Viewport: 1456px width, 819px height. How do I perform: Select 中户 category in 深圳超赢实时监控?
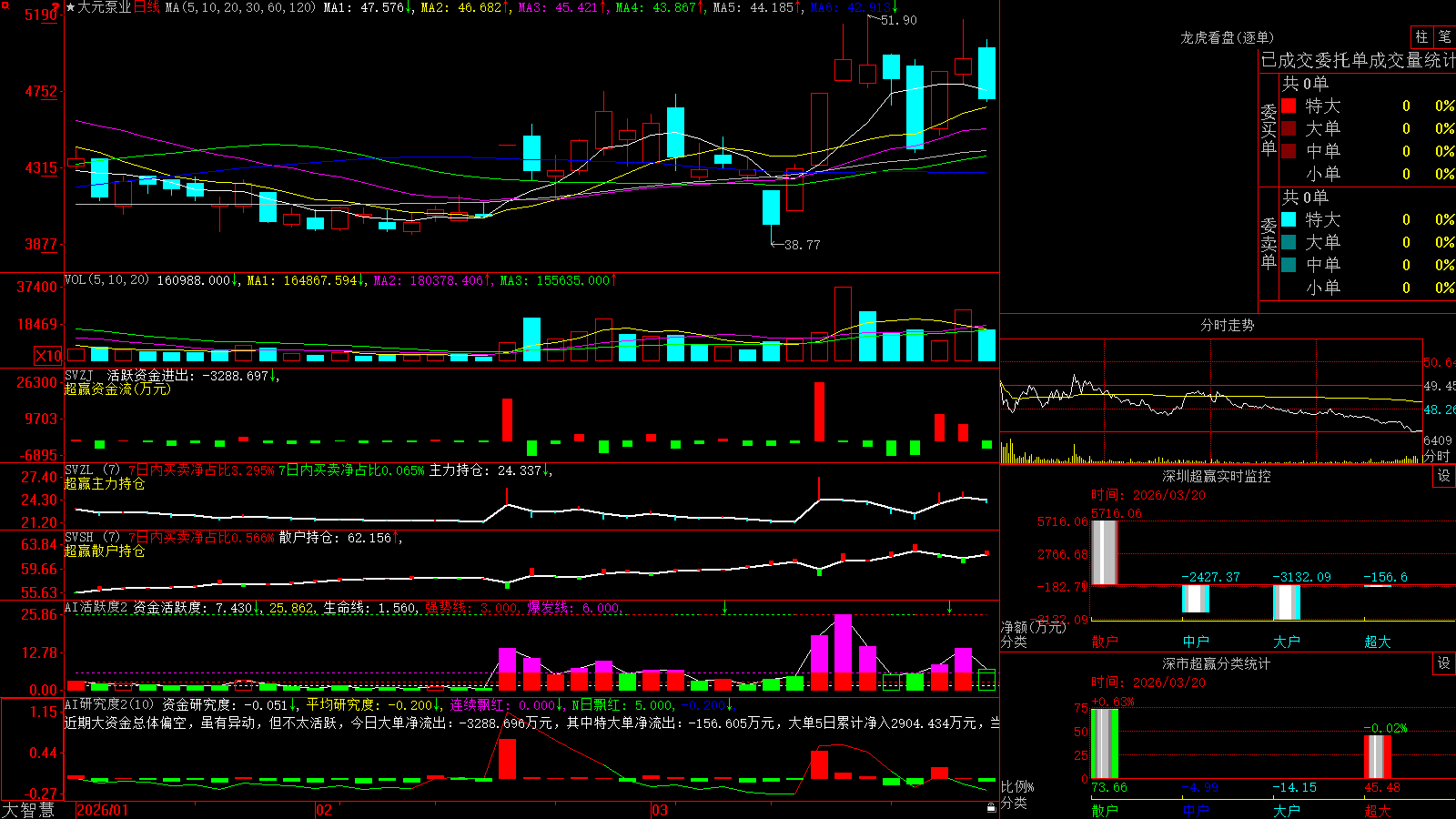click(1196, 642)
